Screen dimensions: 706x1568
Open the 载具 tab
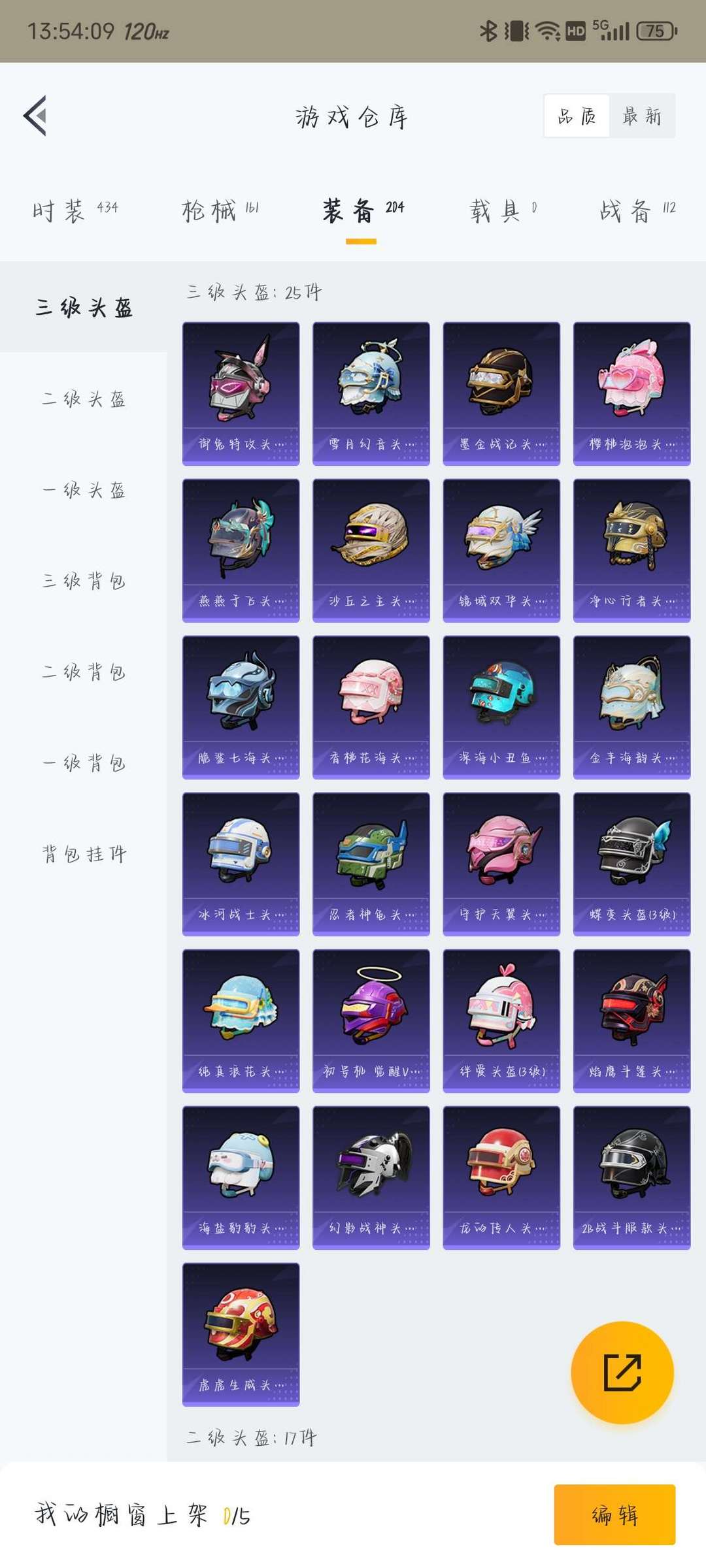coord(502,210)
